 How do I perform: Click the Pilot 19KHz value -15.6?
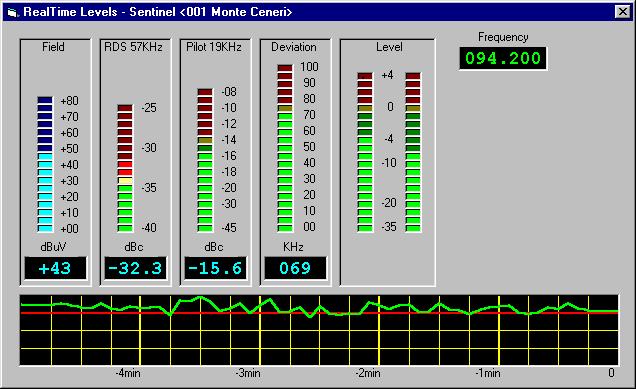click(x=215, y=268)
